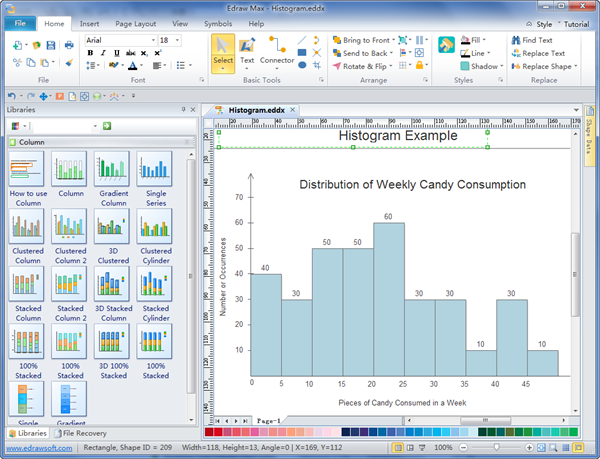600x459 pixels.
Task: Open the Page Layout ribbon tab
Action: (x=135, y=22)
